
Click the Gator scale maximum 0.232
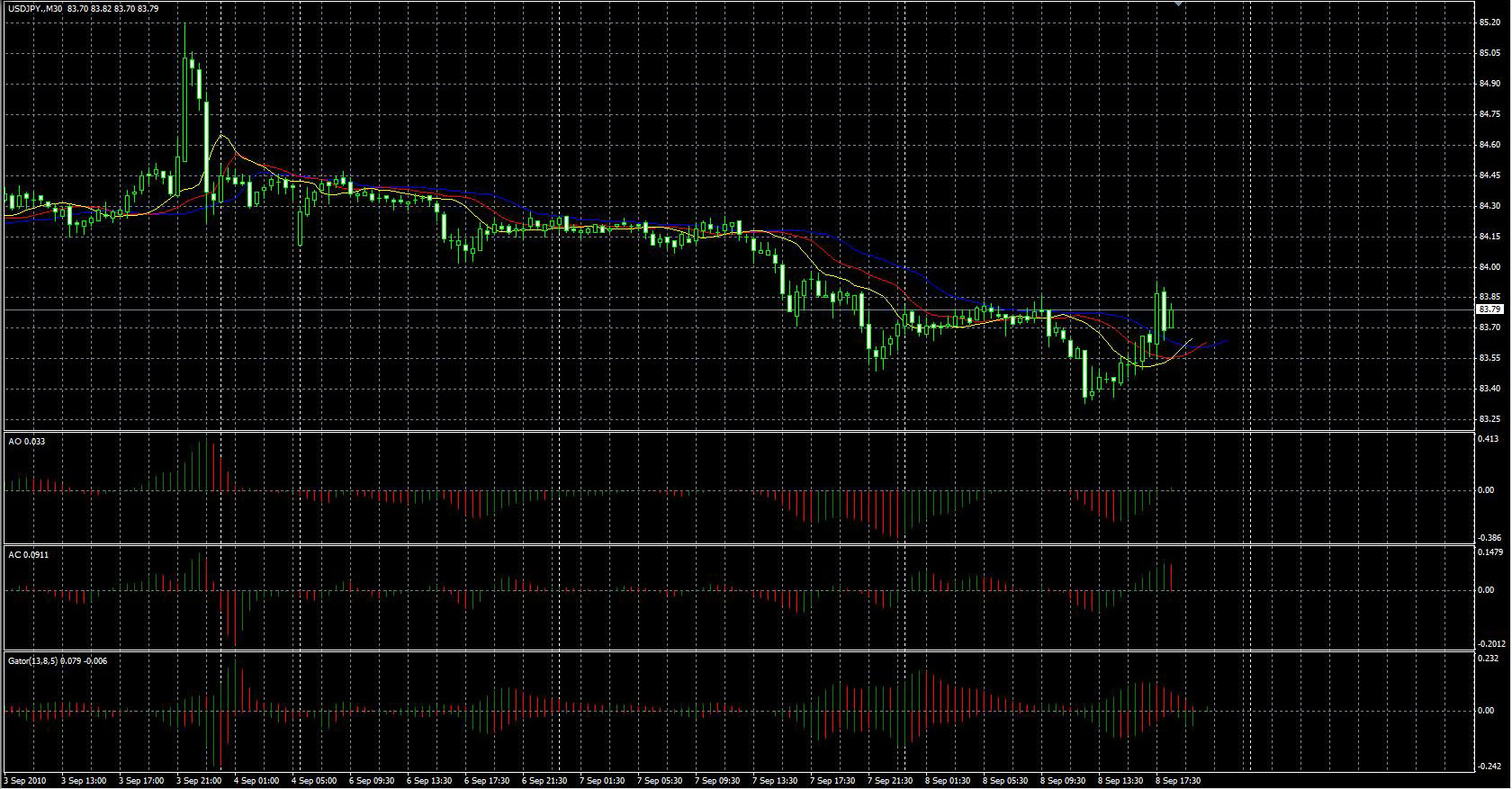tap(1488, 659)
